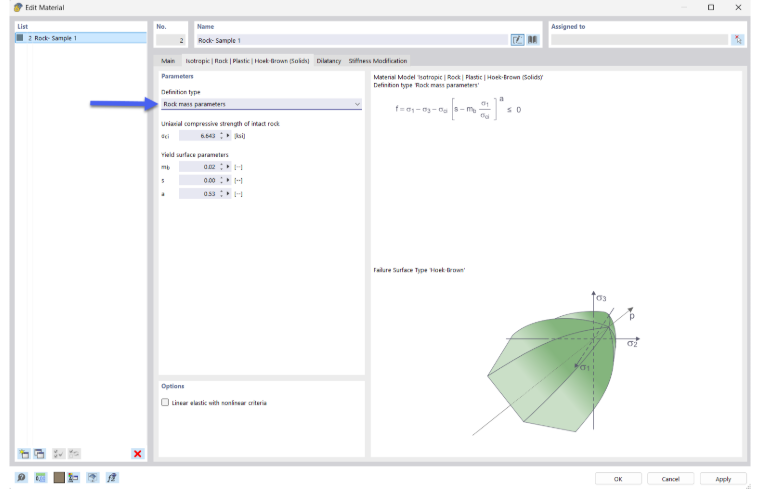This screenshot has height=489, width=760.
Task: Open the Stiffness Modification tab
Action: tap(378, 61)
